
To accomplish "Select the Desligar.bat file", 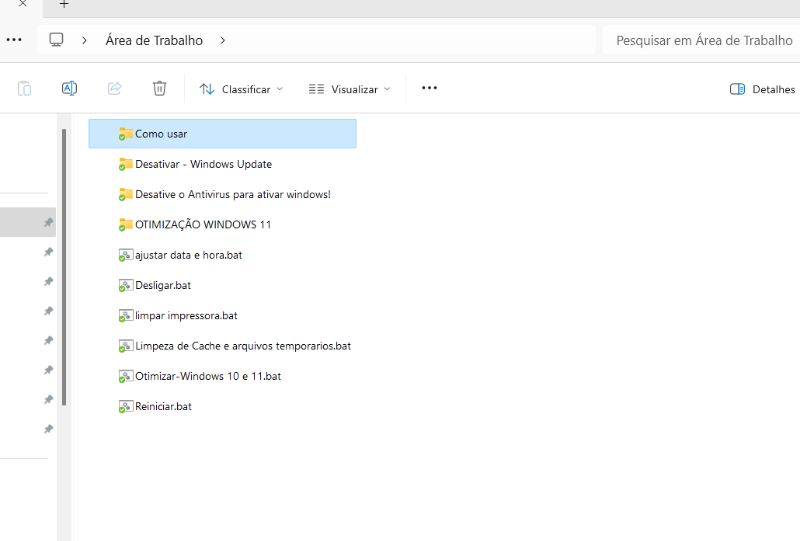I will [222, 285].
